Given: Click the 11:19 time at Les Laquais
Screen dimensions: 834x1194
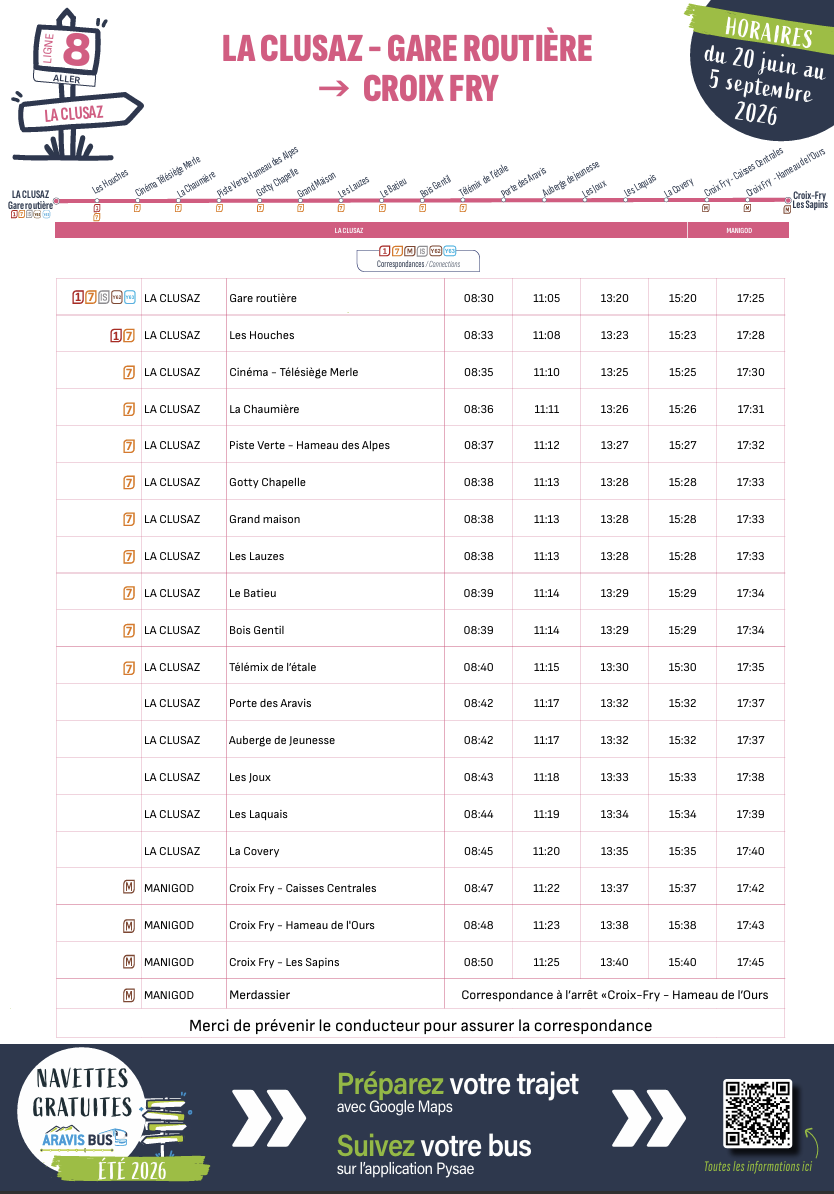Looking at the screenshot, I should click(x=546, y=814).
